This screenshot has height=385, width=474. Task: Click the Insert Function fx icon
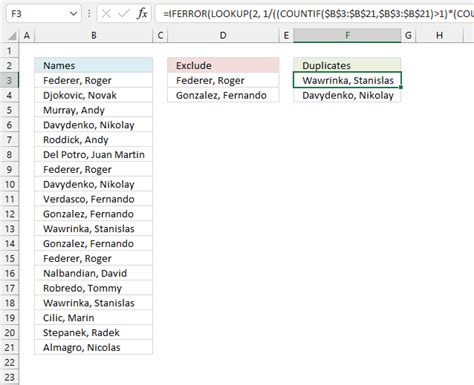142,14
